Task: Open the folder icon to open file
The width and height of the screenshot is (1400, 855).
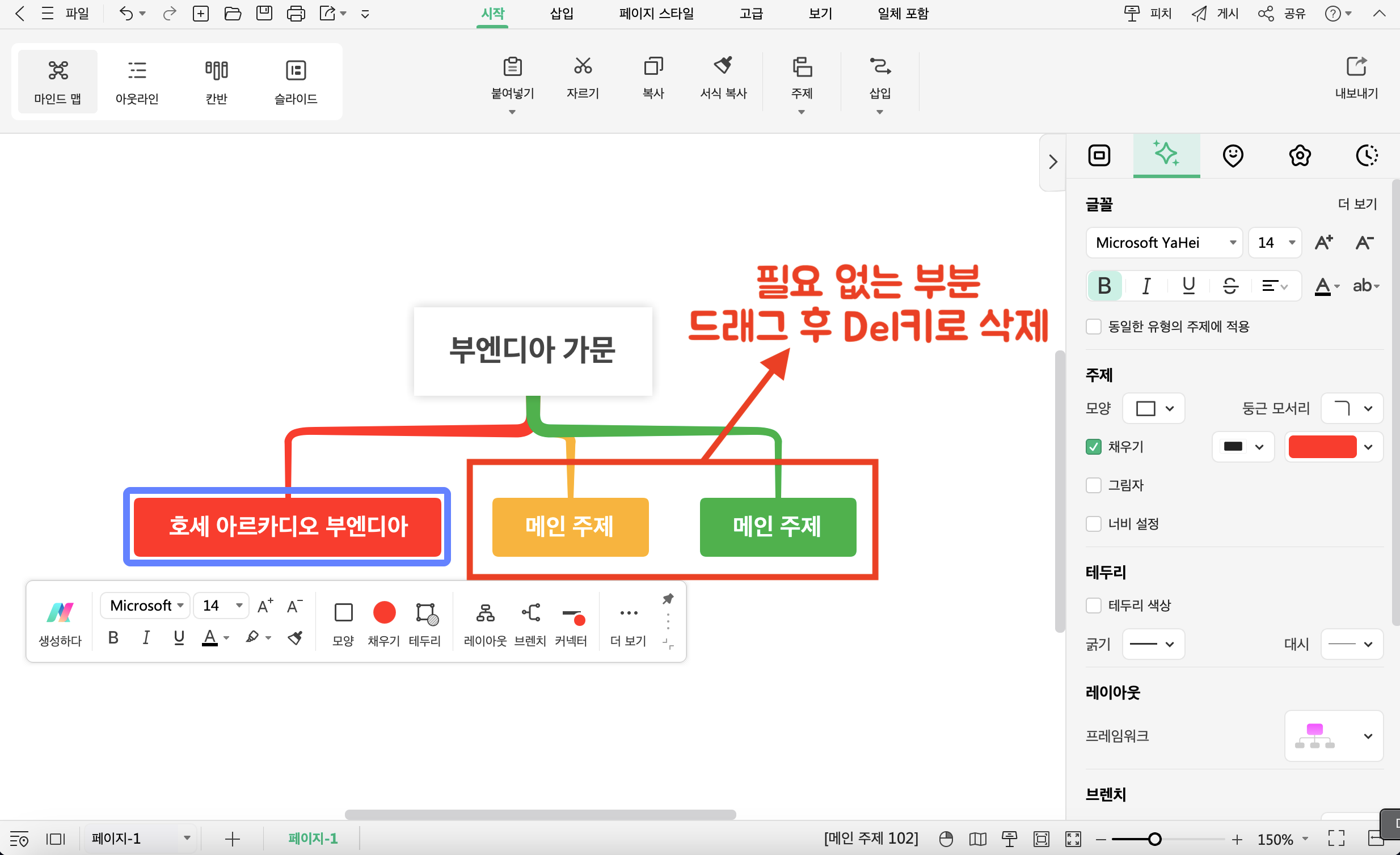Action: (233, 14)
